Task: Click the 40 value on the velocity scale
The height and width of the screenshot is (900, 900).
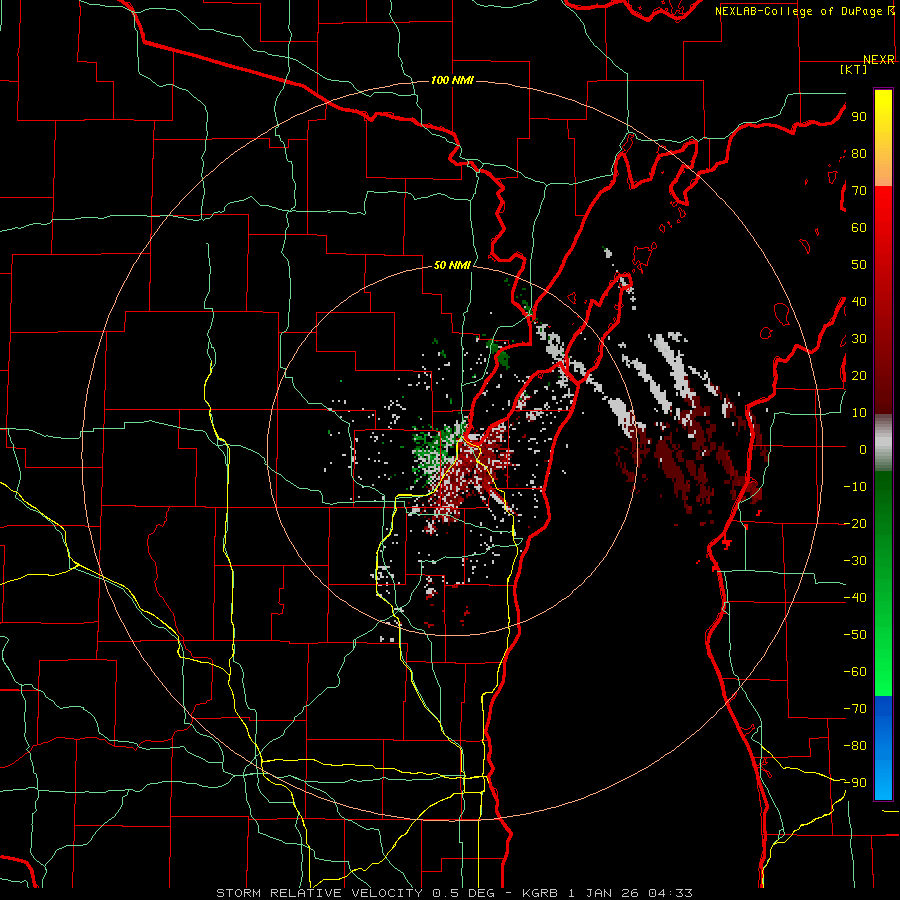Action: 859,302
